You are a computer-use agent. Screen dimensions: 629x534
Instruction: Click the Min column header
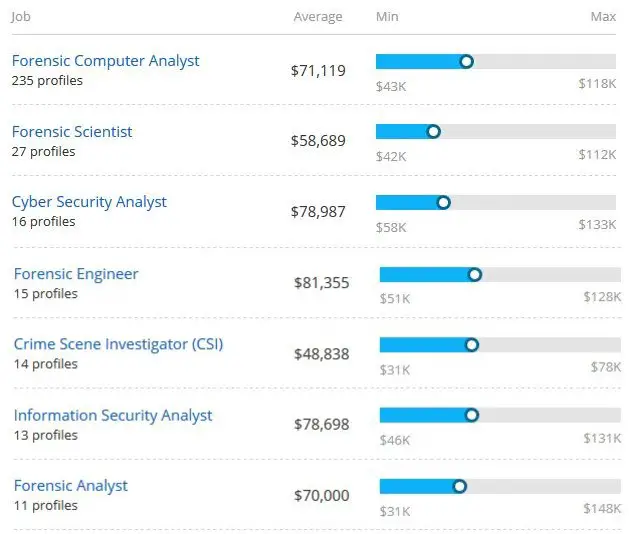pyautogui.click(x=387, y=17)
